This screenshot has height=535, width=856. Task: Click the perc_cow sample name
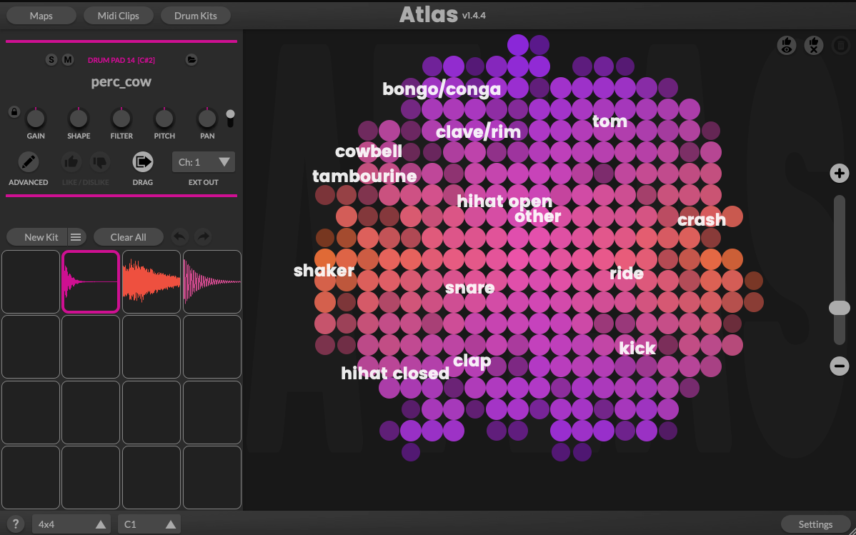[121, 82]
